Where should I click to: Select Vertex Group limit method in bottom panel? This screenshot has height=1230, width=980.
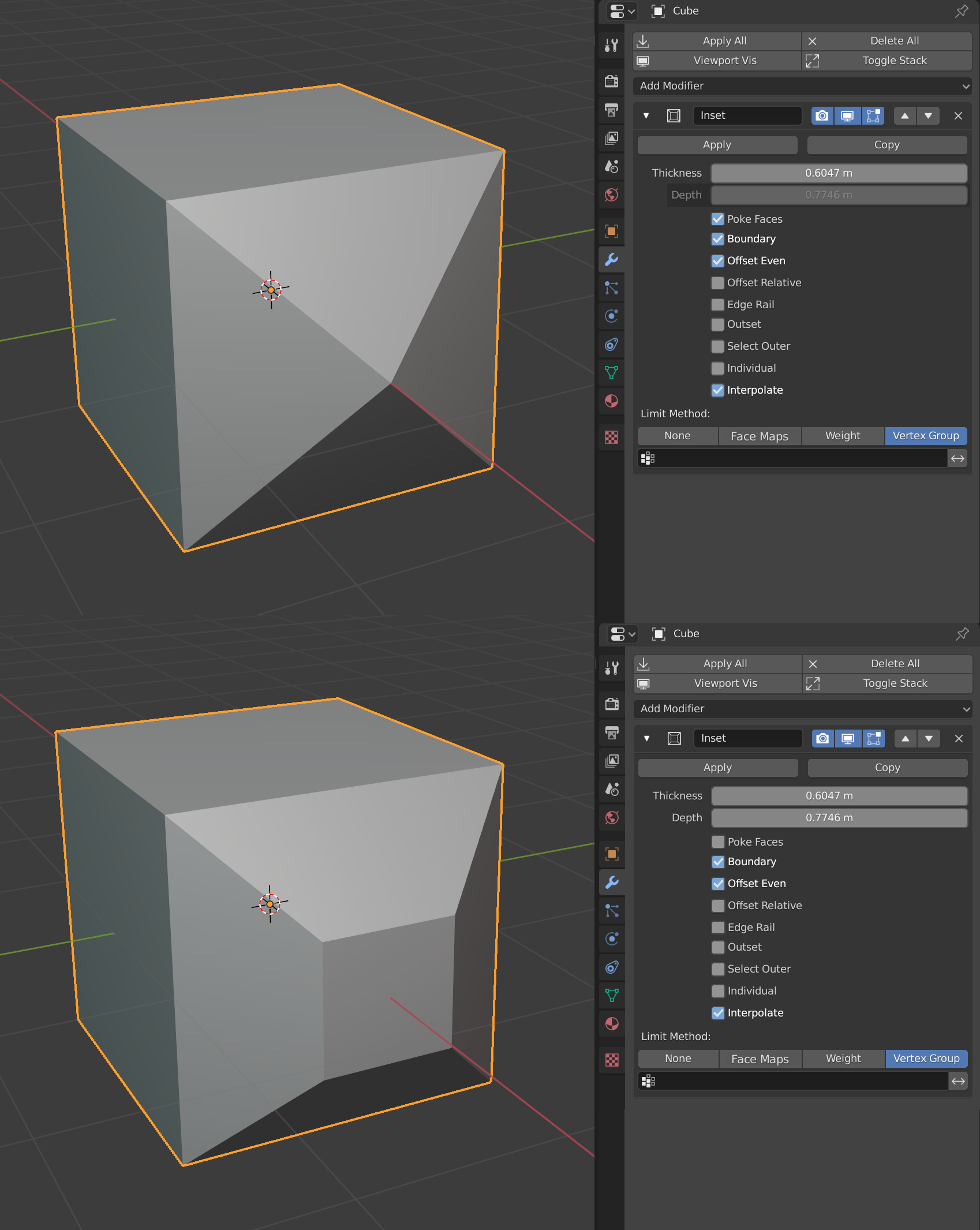click(x=926, y=1059)
